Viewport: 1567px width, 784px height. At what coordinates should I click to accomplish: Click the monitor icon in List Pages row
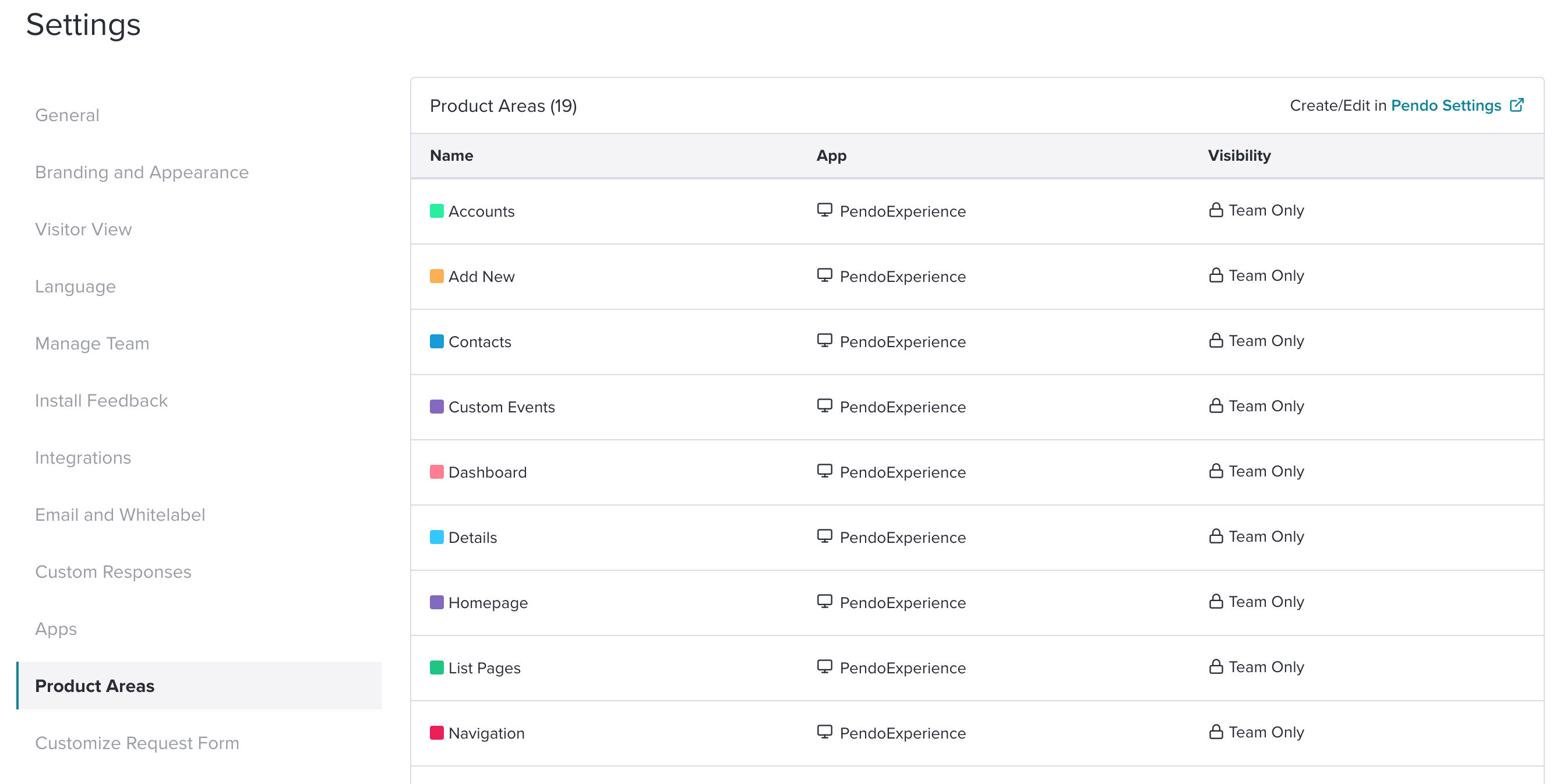[824, 666]
